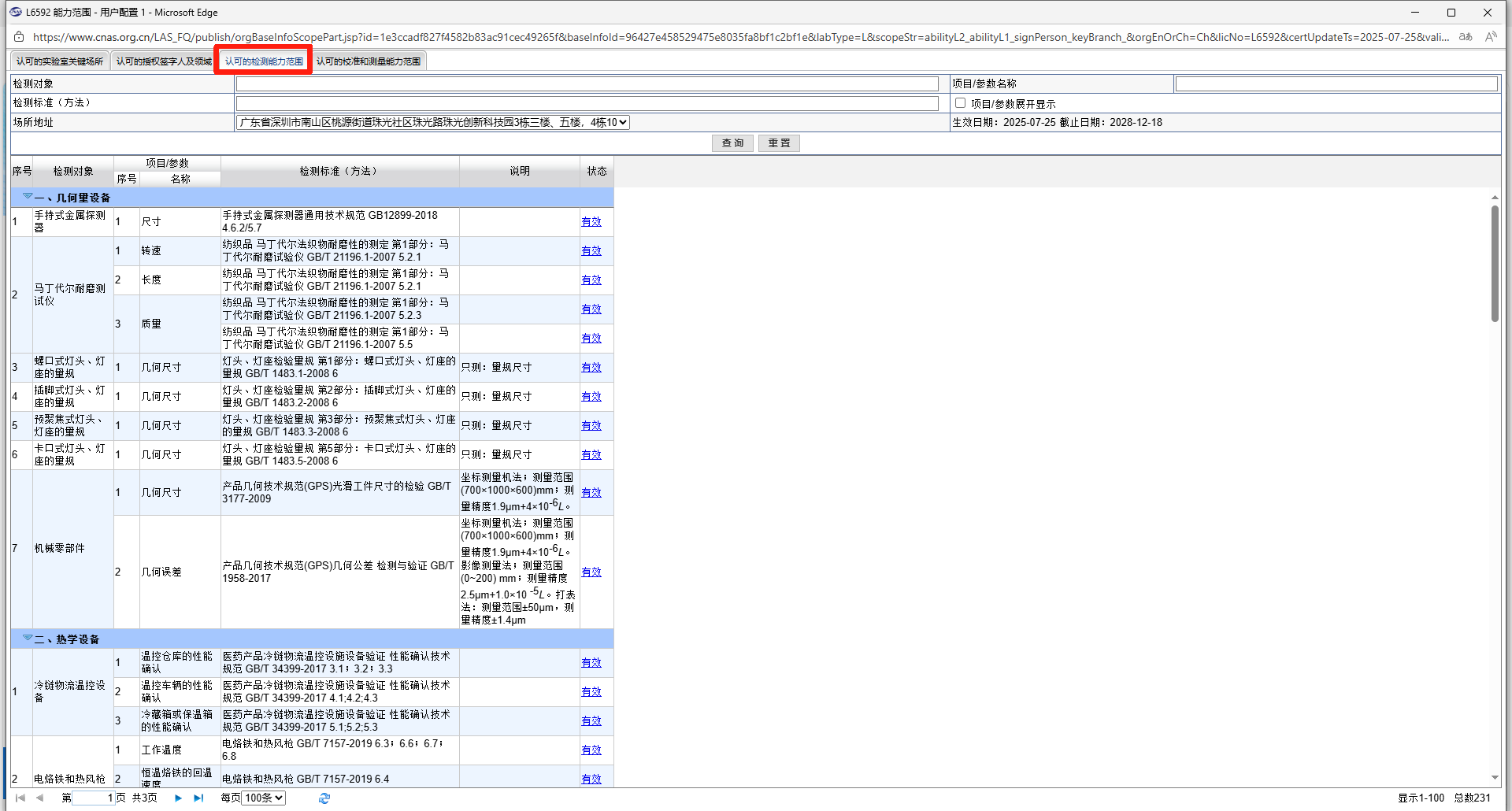The height and width of the screenshot is (811, 1512).
Task: Open the 场所地址 address dropdown
Action: (x=432, y=122)
